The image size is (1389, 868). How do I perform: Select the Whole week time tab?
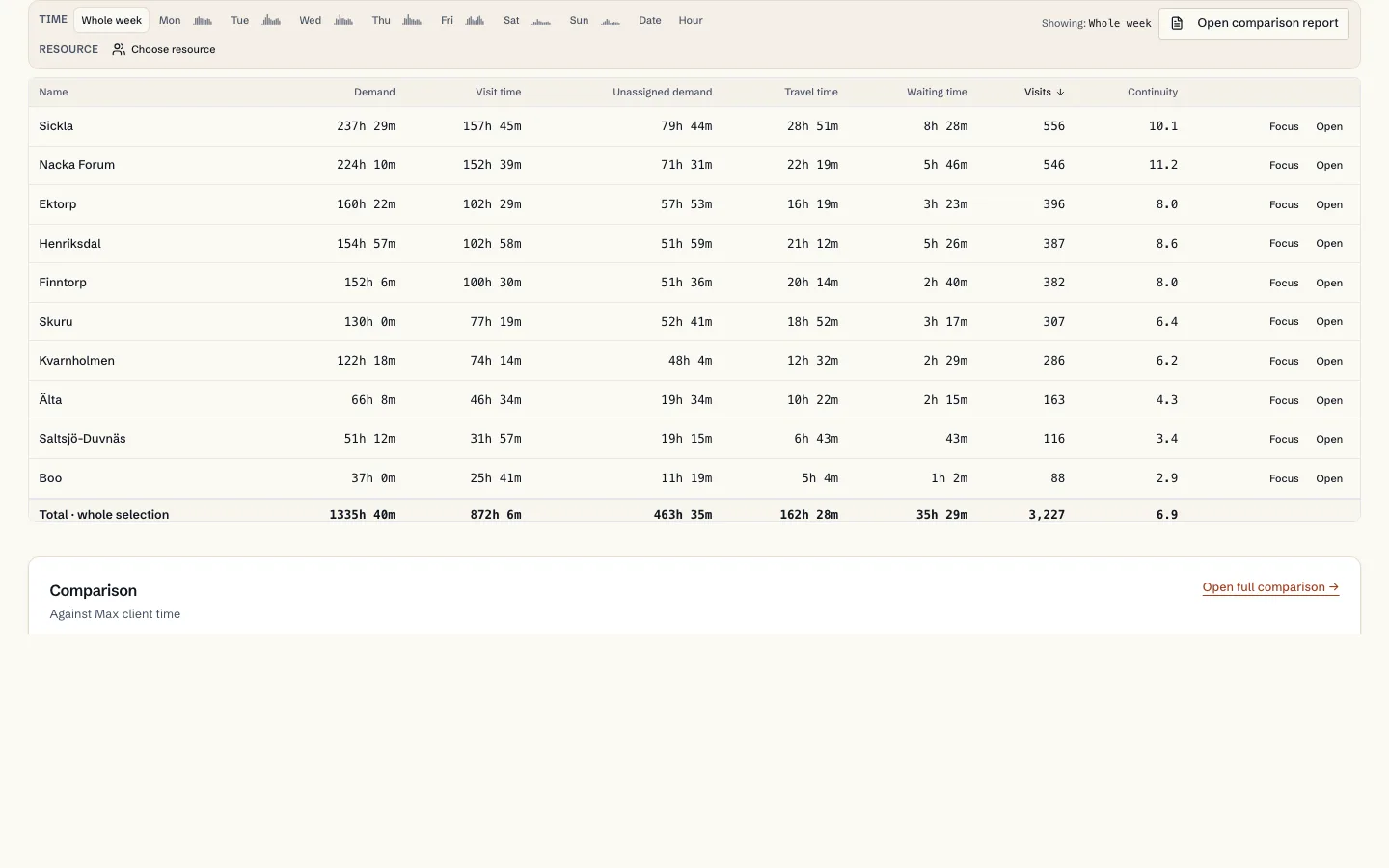[112, 20]
